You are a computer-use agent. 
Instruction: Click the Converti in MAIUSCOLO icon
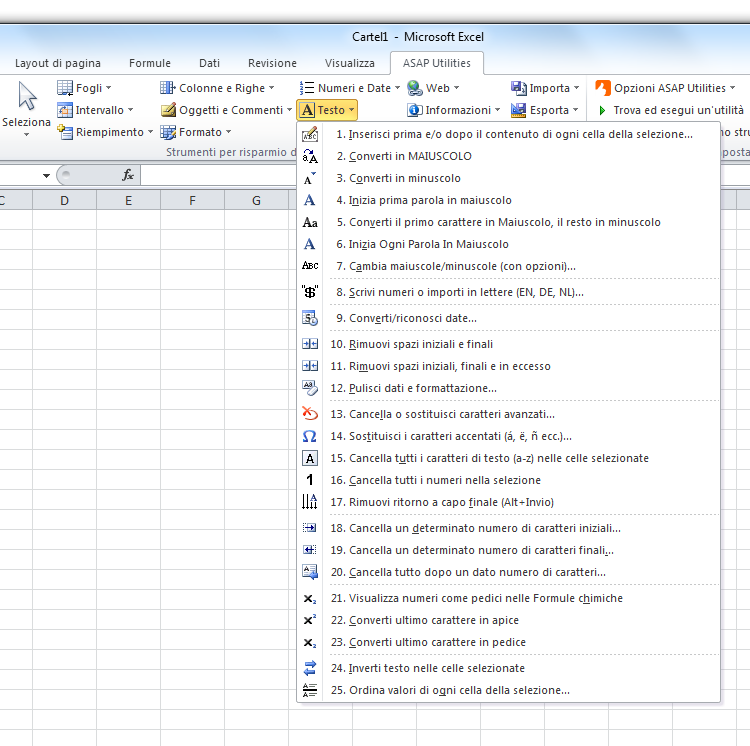pyautogui.click(x=310, y=156)
